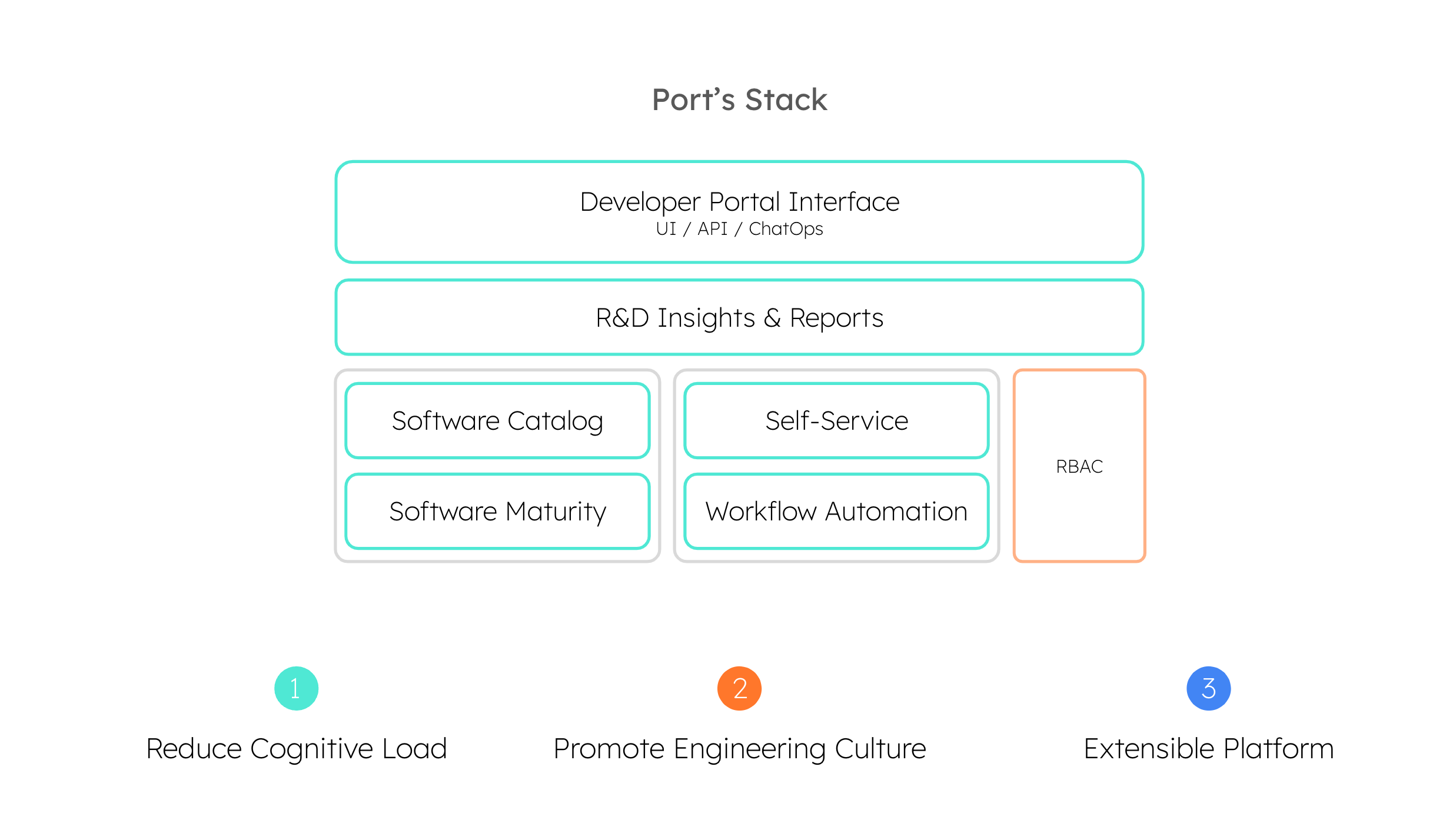Screen dimensions: 1456x823
Task: Select the Workflow Automation box
Action: point(836,511)
